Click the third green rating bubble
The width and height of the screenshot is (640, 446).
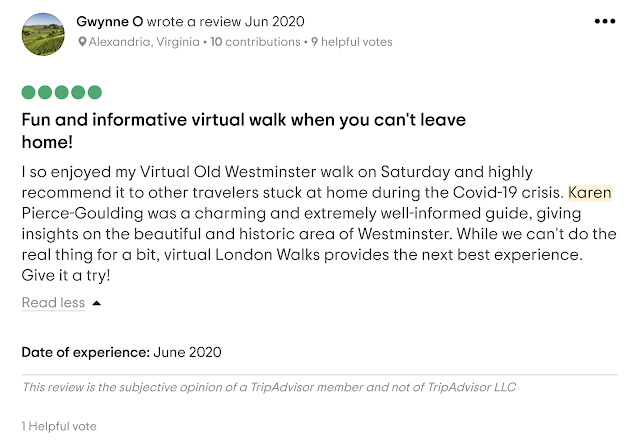click(61, 92)
